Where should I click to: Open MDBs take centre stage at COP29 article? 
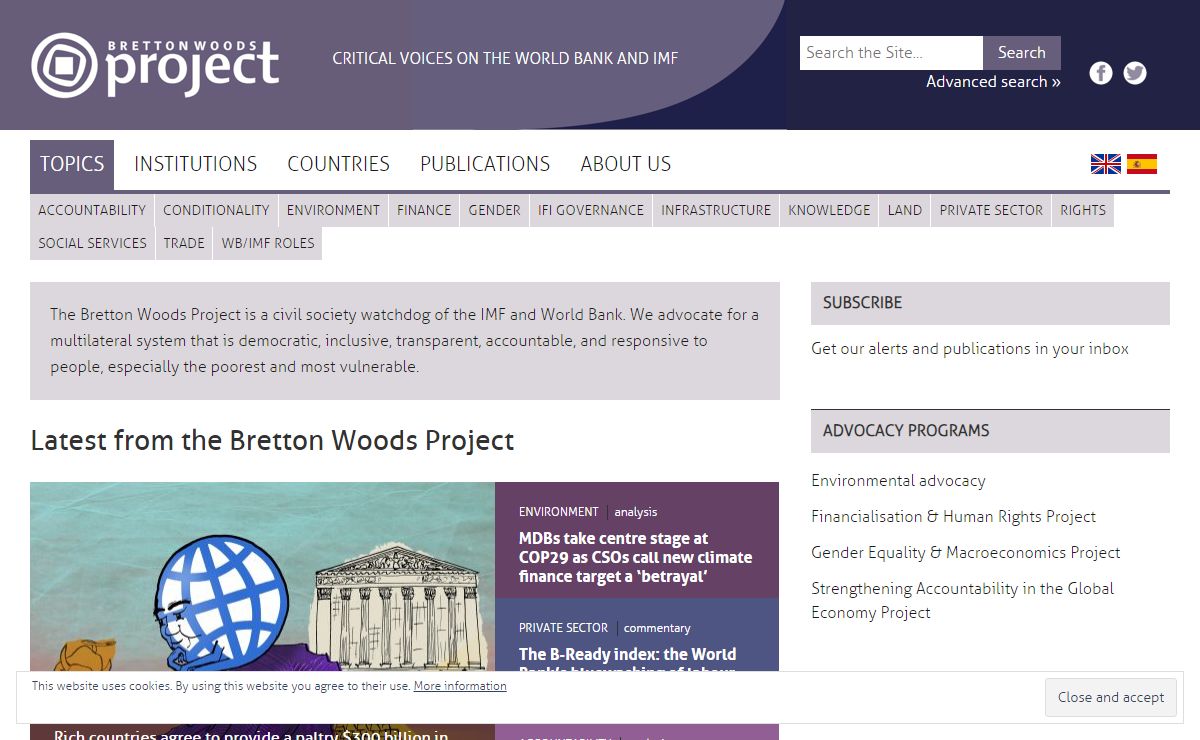coord(635,558)
